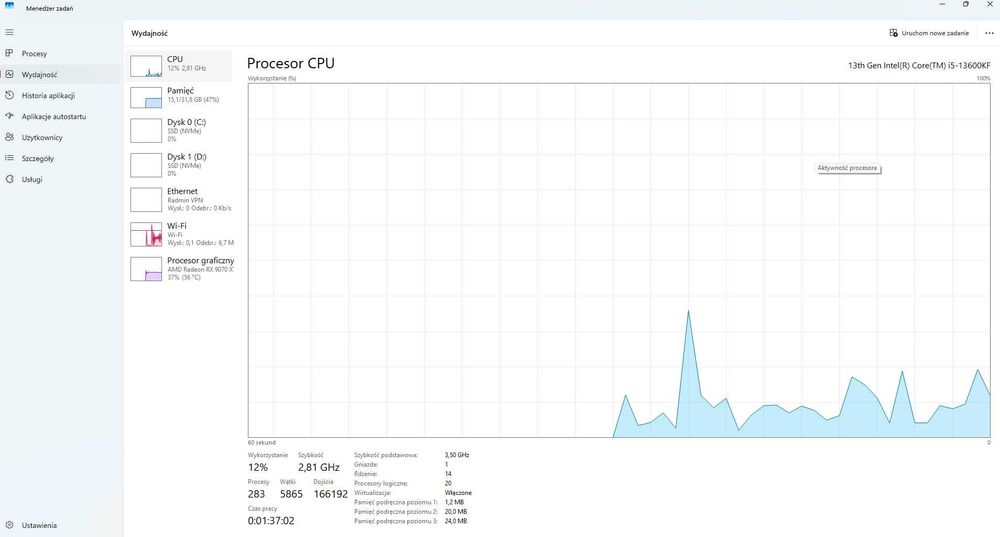Open the hamburger navigation menu
This screenshot has height=537, width=1000.
tap(10, 32)
